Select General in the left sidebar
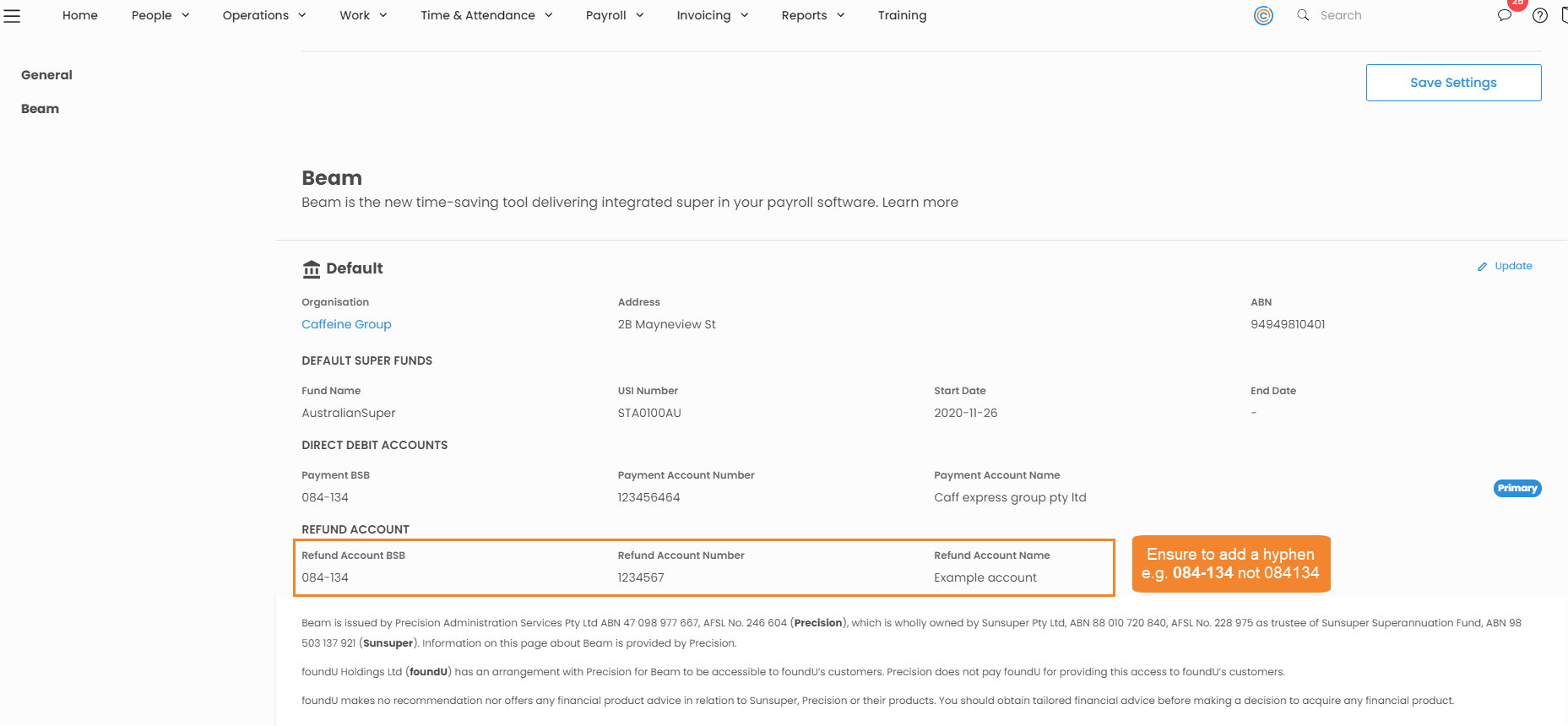The image size is (1568, 726). [46, 75]
